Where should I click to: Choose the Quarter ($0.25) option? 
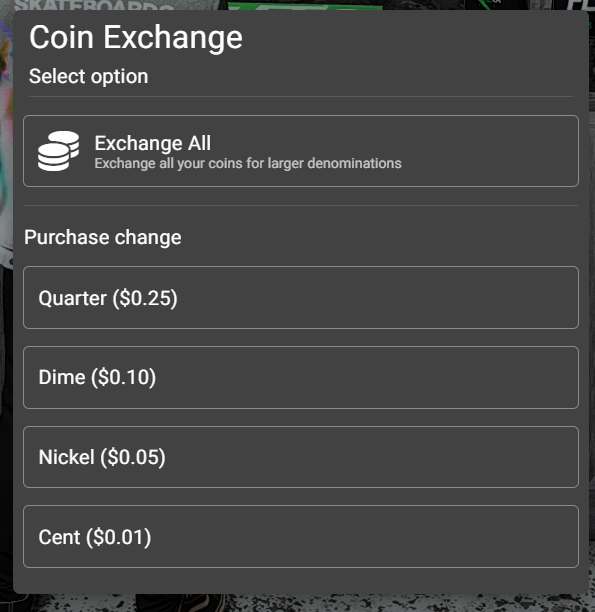click(301, 298)
